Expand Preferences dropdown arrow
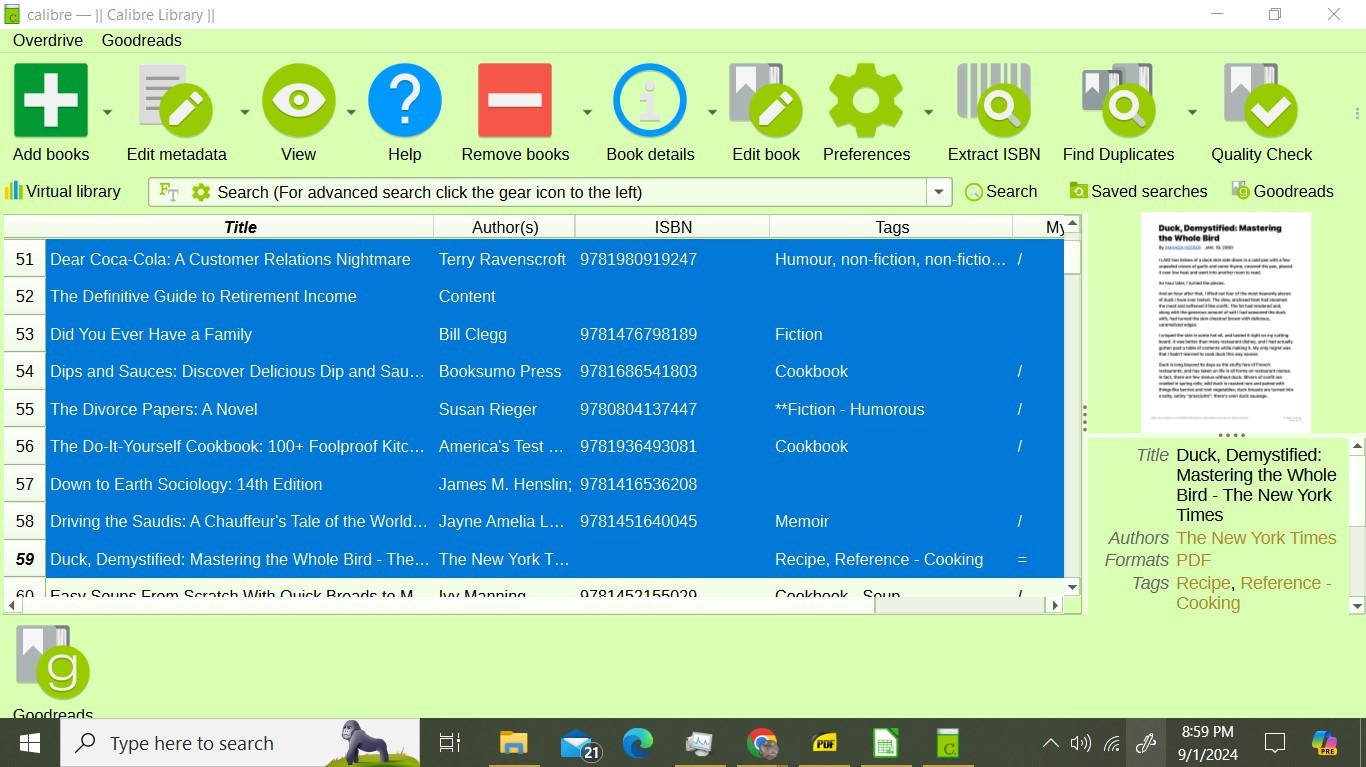The image size is (1366, 767). pos(928,112)
